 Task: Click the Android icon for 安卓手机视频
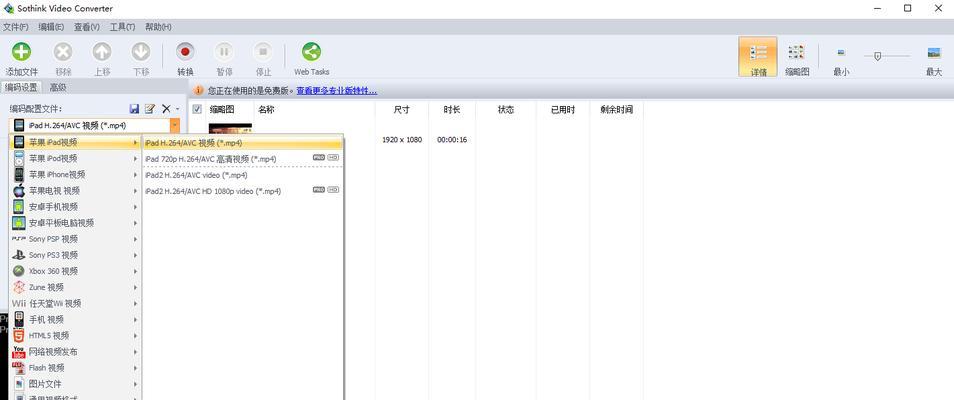(19, 206)
